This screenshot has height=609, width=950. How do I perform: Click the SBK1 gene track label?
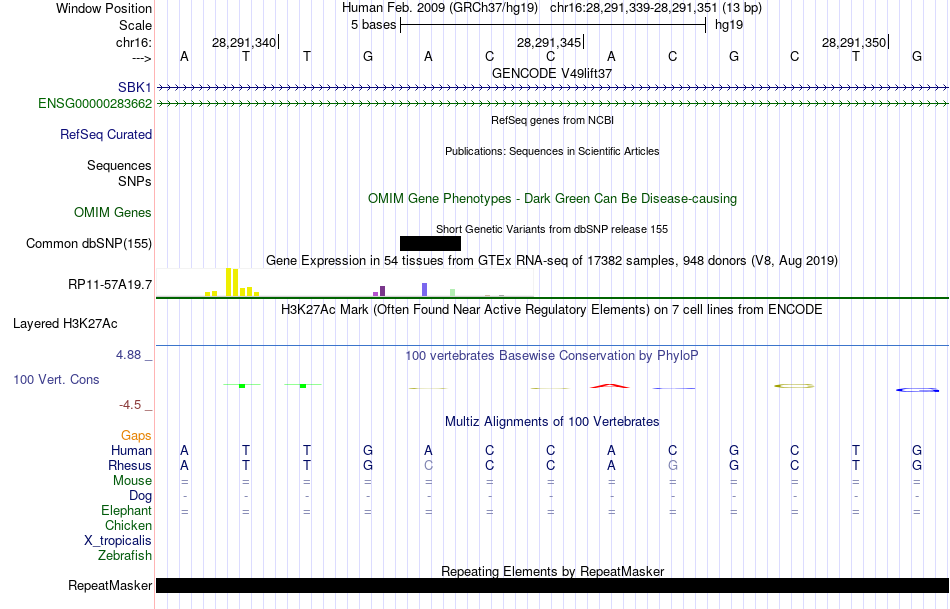pyautogui.click(x=135, y=88)
